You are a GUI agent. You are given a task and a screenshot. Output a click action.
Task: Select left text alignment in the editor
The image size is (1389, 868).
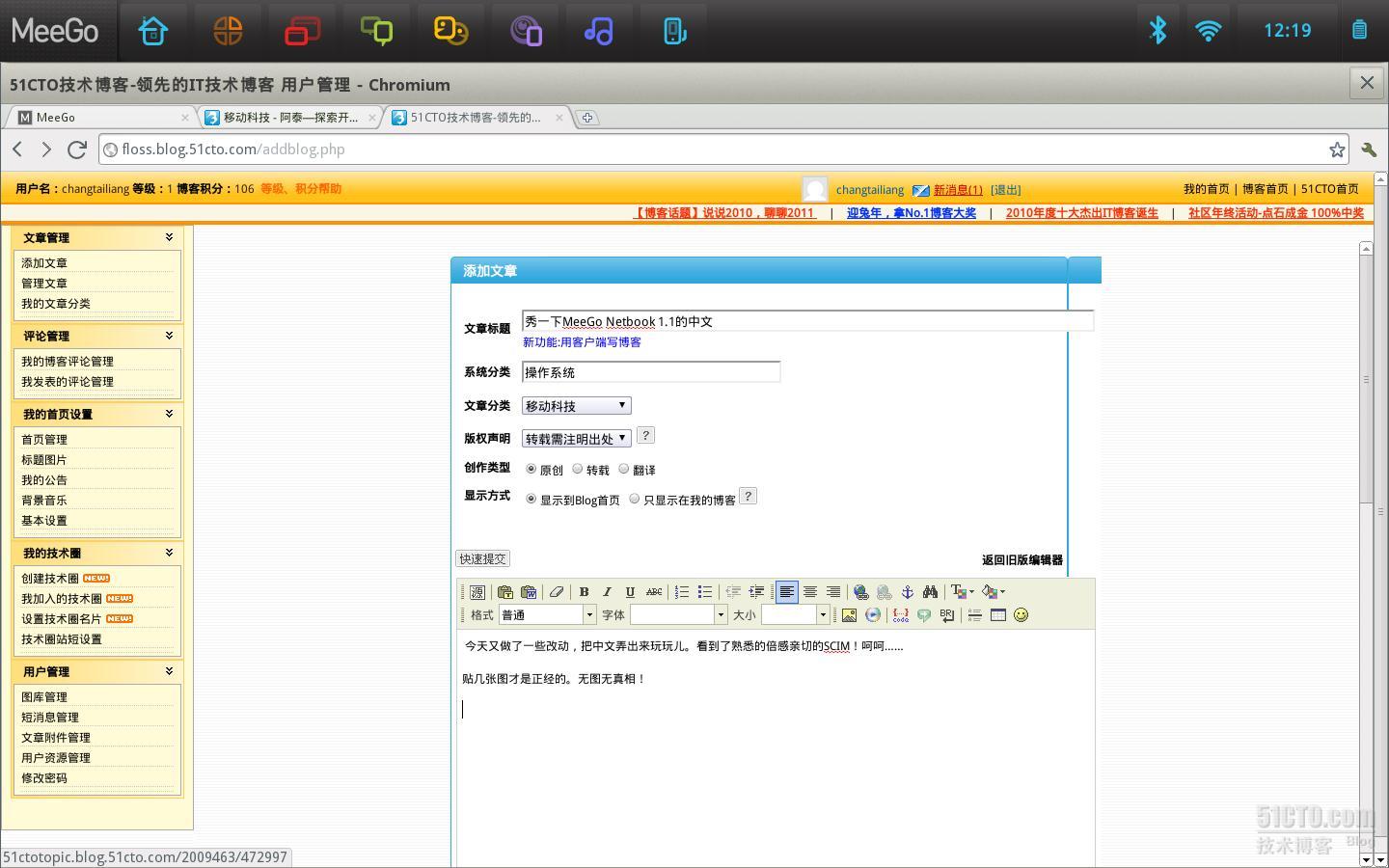point(787,592)
